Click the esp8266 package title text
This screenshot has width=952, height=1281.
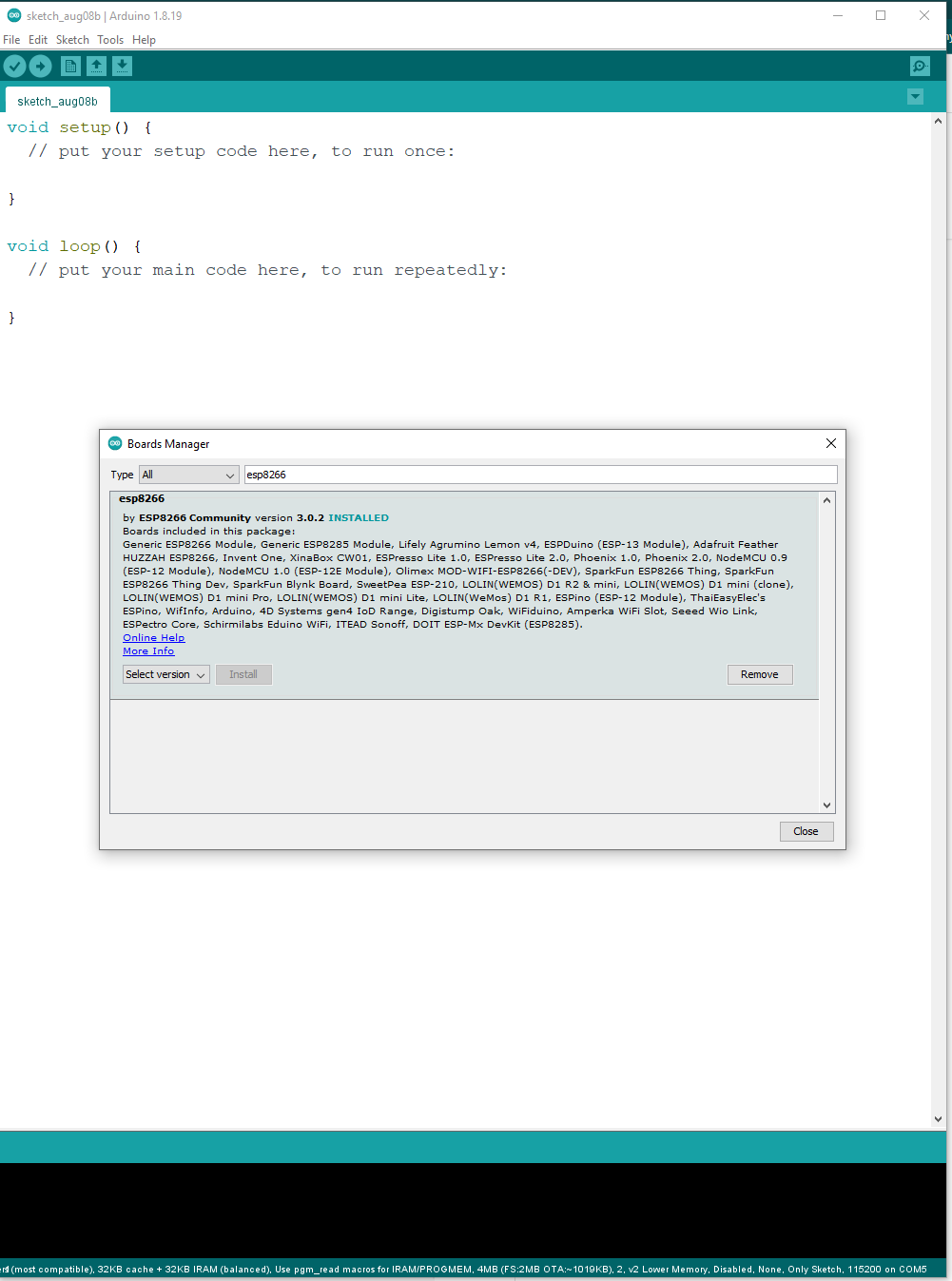click(x=142, y=498)
